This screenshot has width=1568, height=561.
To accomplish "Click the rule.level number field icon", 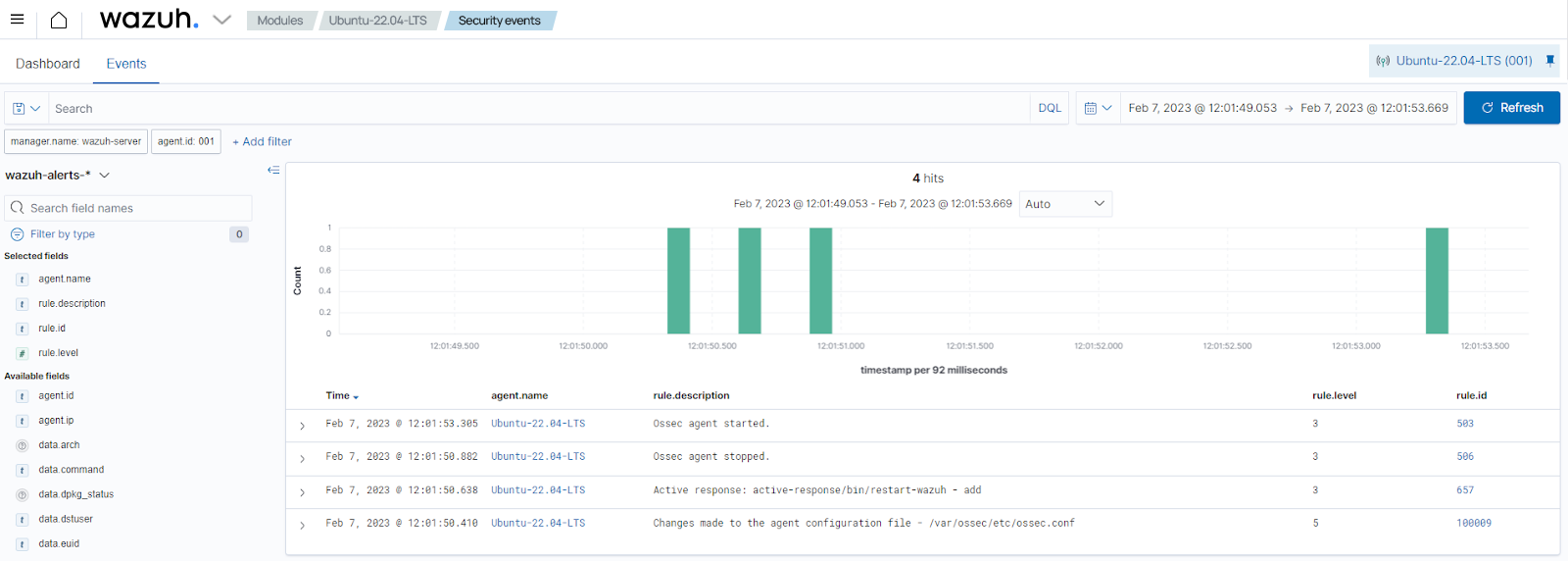I will click(x=22, y=353).
